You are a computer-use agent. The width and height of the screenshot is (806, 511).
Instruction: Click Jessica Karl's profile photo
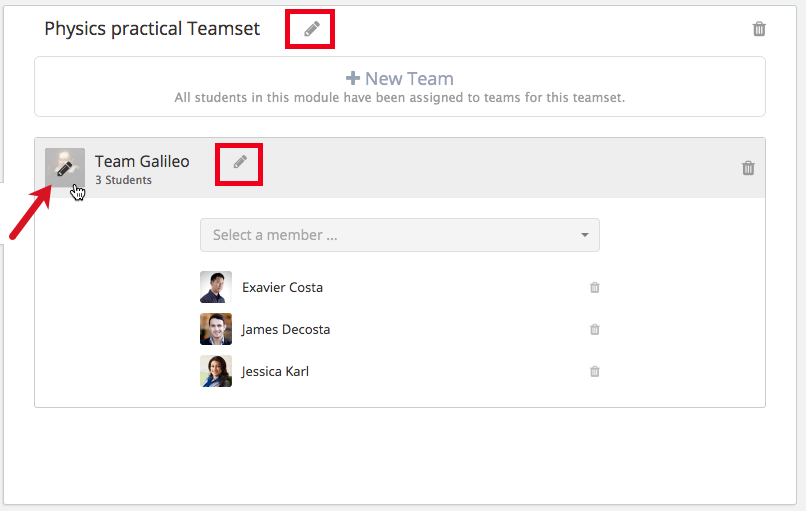coord(216,371)
